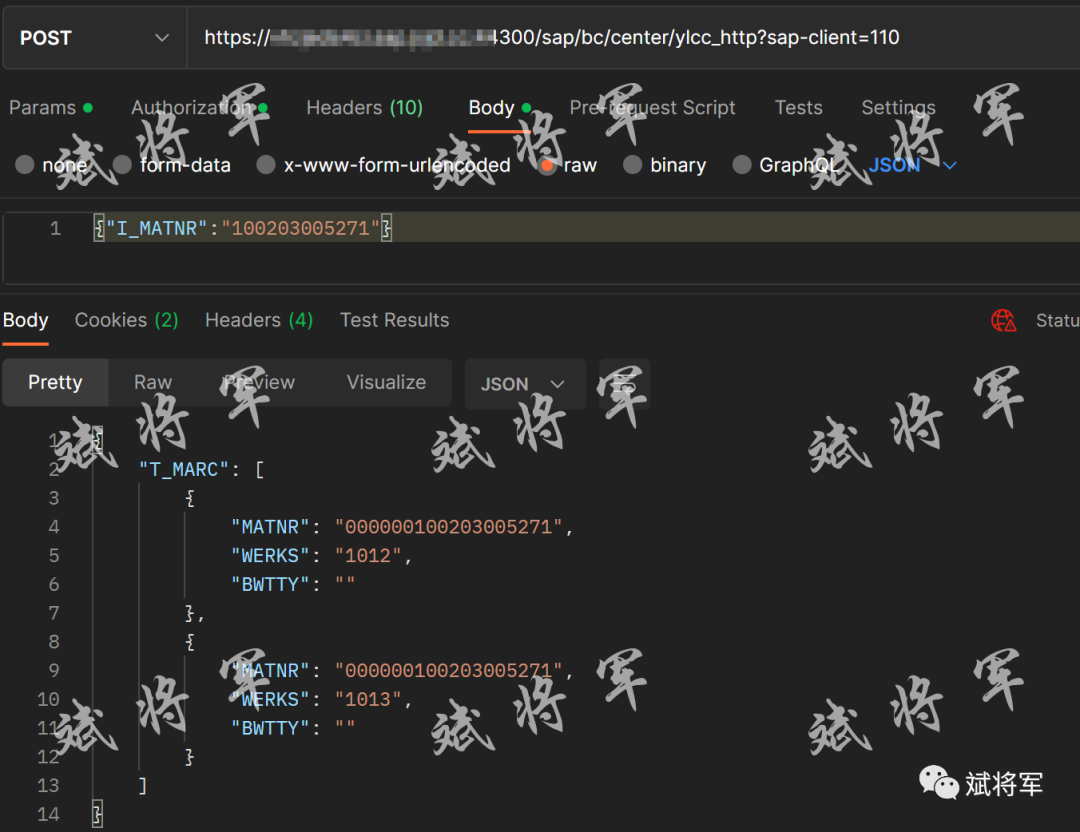This screenshot has height=832, width=1080.
Task: Open the Test Results tab
Action: click(x=395, y=320)
